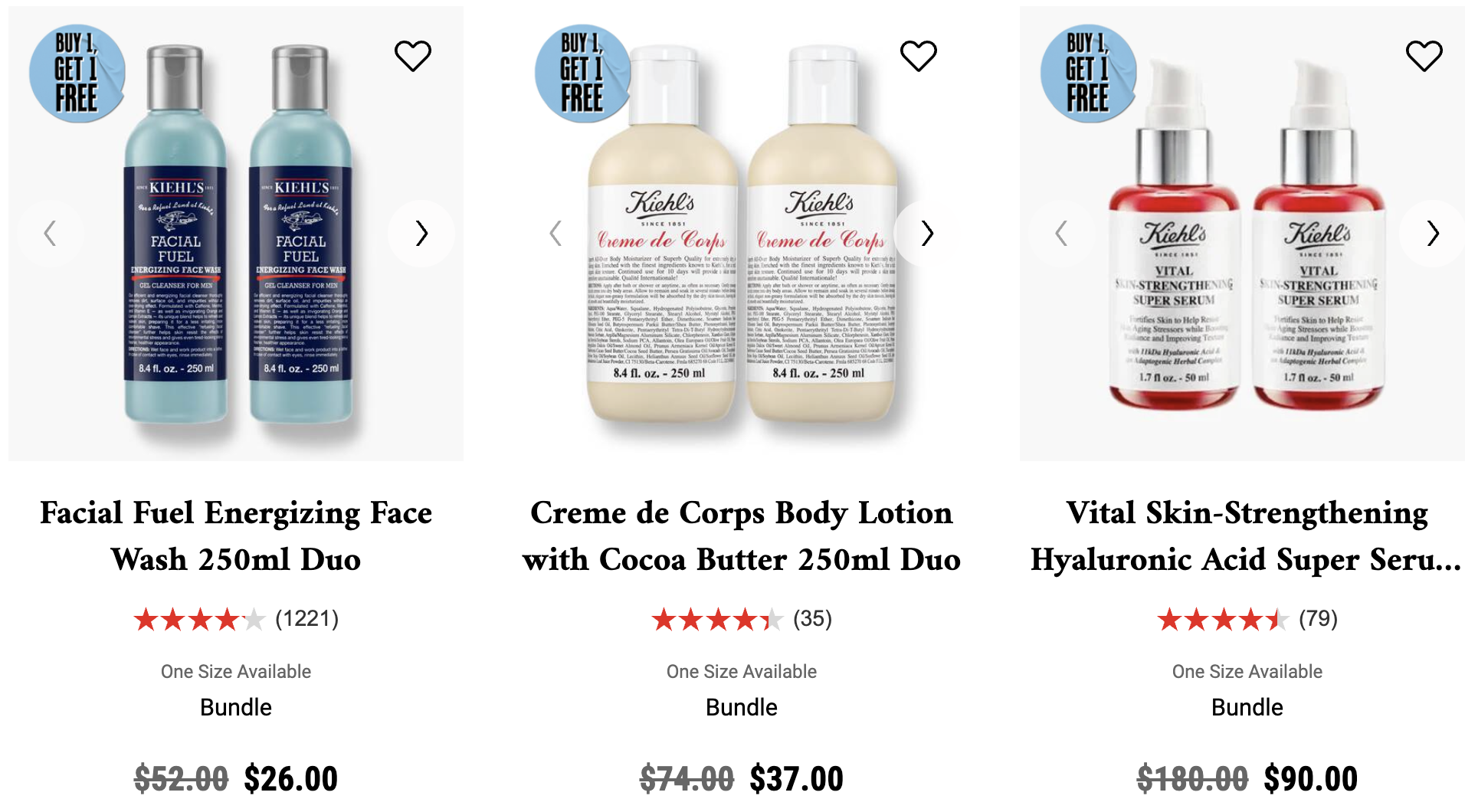Click Buy 1 Get 1 Free badge on Facial Fuel
Screen dimensions: 1465x812
pyautogui.click(x=77, y=74)
